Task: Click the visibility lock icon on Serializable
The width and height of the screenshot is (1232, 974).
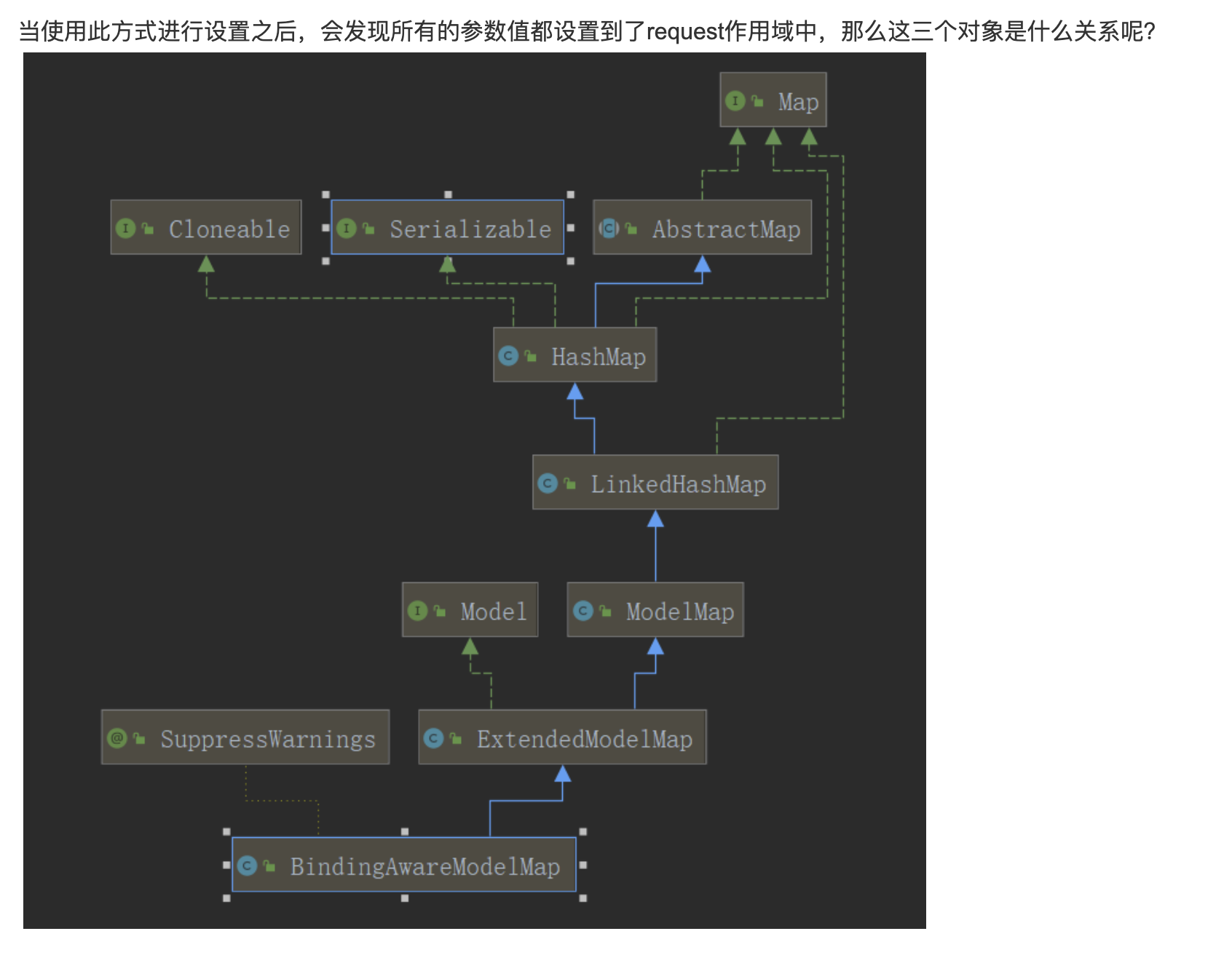Action: (x=368, y=229)
